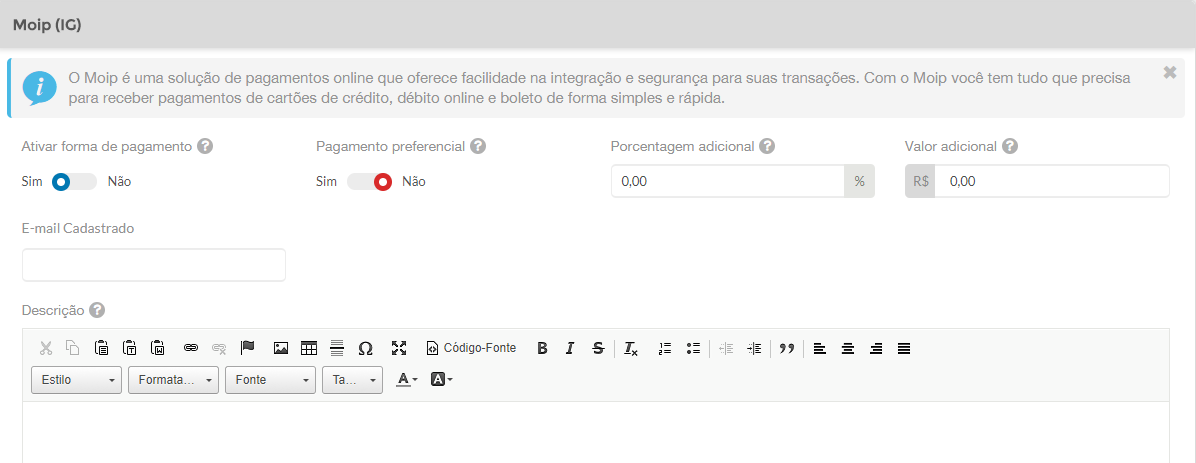Insert a horizontal line

pyautogui.click(x=337, y=349)
